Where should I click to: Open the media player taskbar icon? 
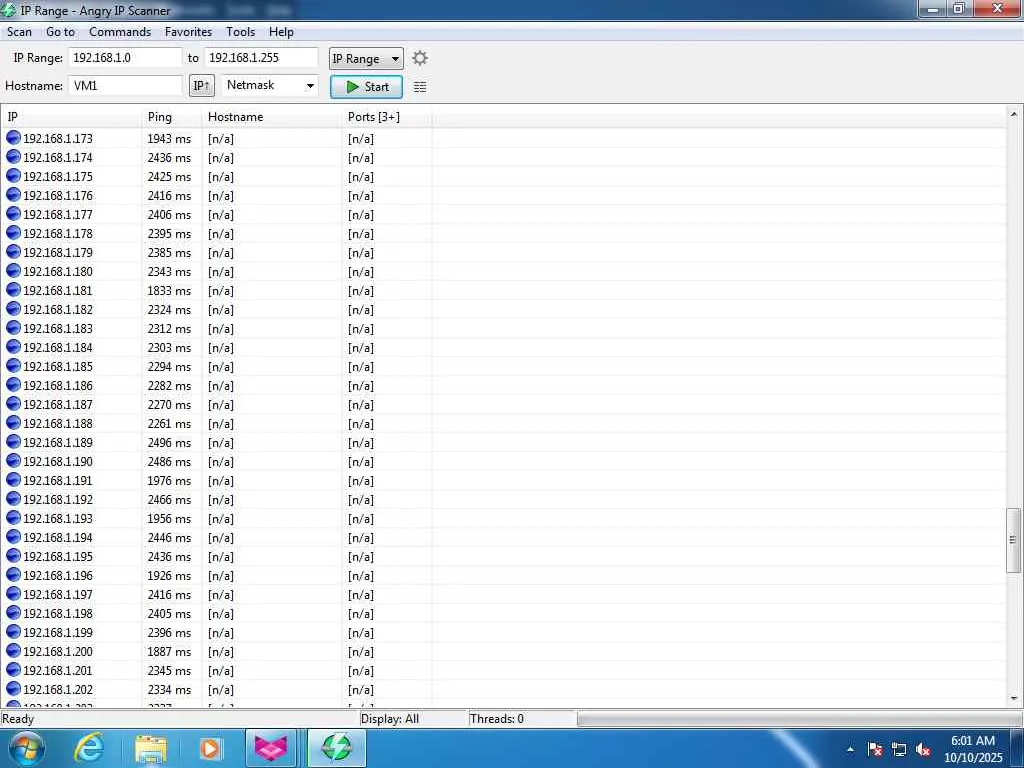coord(210,748)
